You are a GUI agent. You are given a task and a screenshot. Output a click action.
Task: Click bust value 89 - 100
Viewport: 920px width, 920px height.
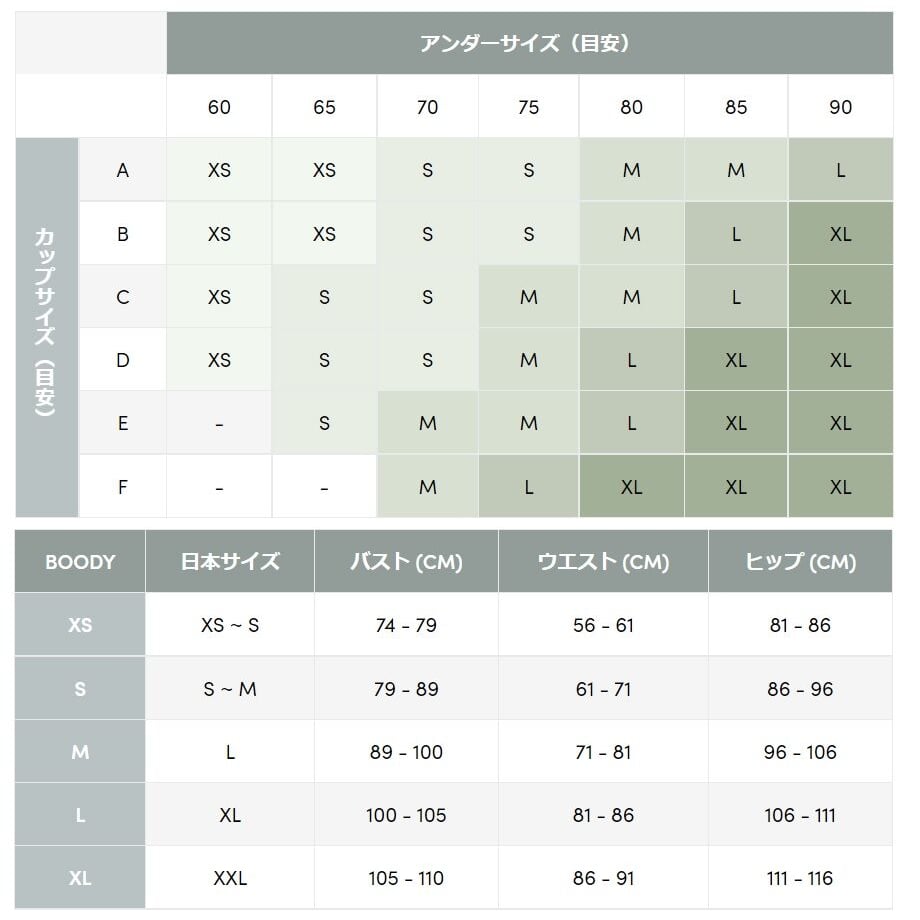point(406,752)
